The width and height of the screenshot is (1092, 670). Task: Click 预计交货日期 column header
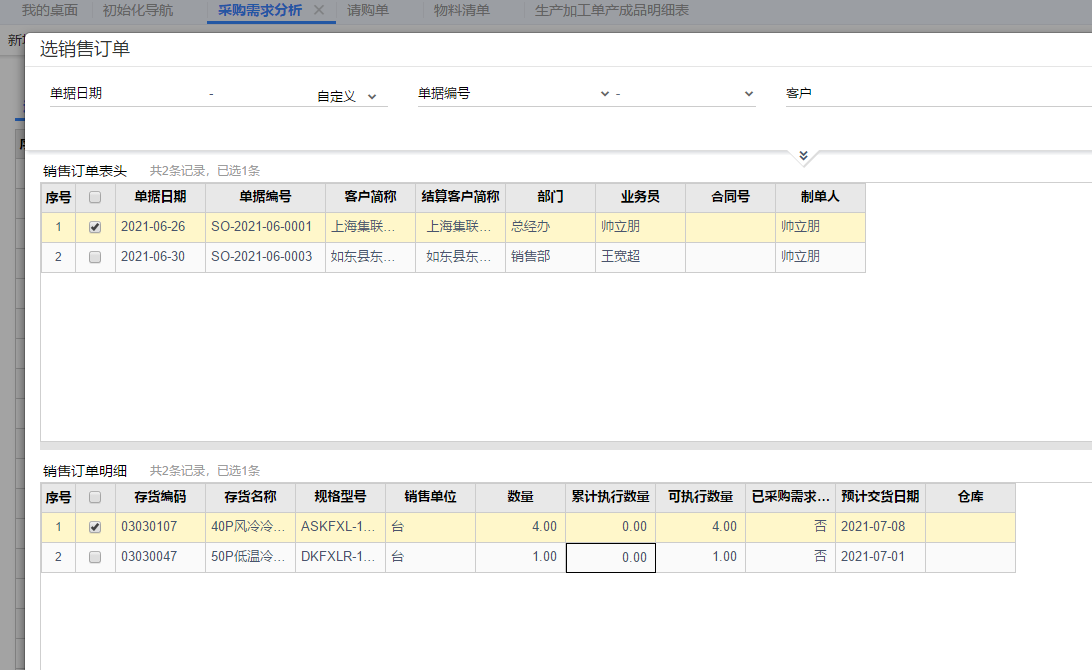coord(880,497)
